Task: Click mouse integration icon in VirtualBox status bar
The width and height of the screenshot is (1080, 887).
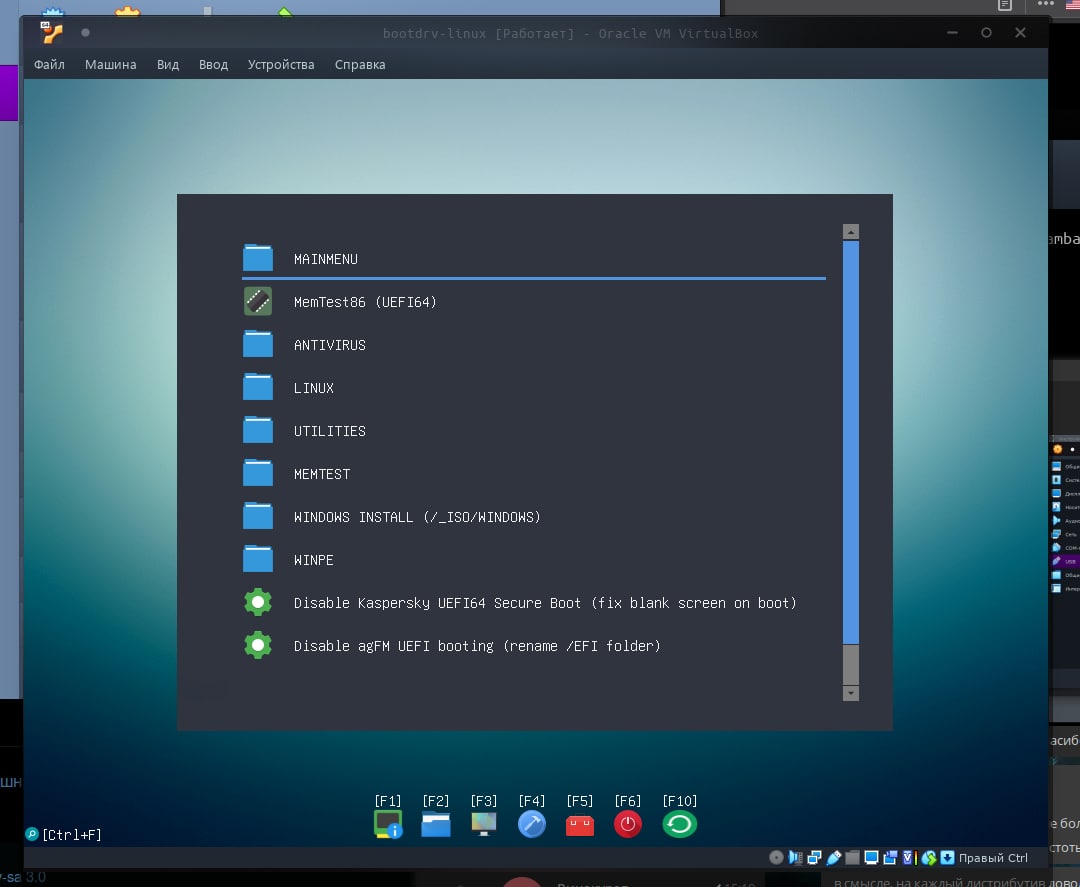Action: tap(928, 857)
